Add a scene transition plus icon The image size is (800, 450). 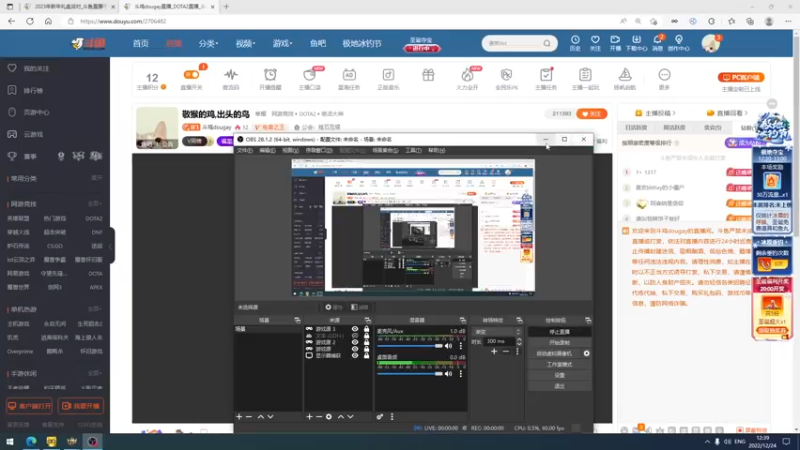[x=494, y=352]
